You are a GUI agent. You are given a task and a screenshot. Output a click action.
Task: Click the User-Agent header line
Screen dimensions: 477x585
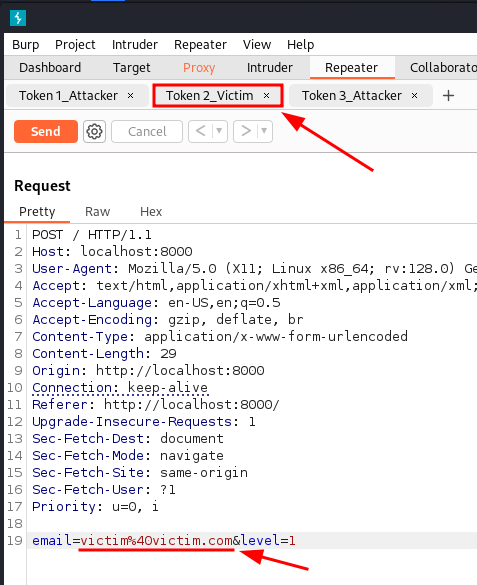coord(254,269)
